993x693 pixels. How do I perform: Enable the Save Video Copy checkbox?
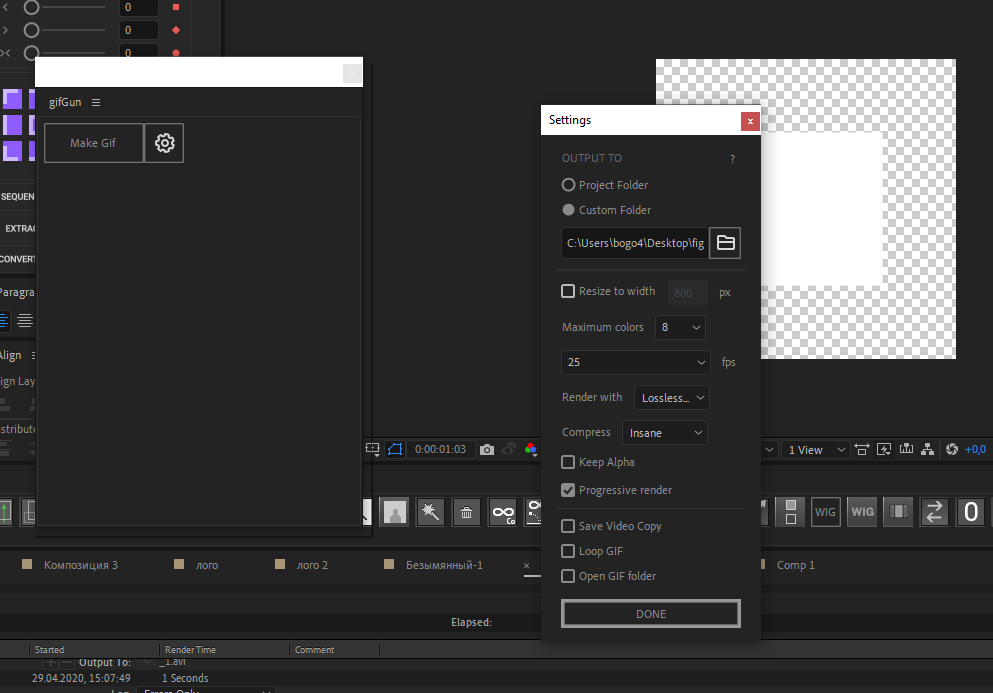click(x=568, y=526)
